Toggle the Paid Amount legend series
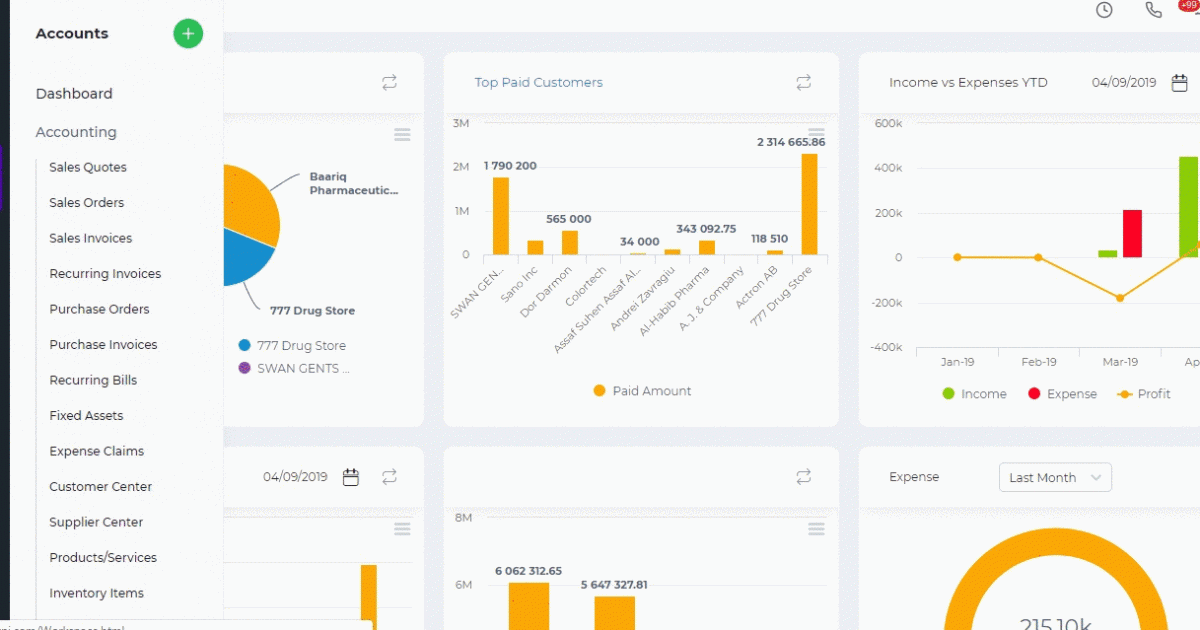 [642, 391]
